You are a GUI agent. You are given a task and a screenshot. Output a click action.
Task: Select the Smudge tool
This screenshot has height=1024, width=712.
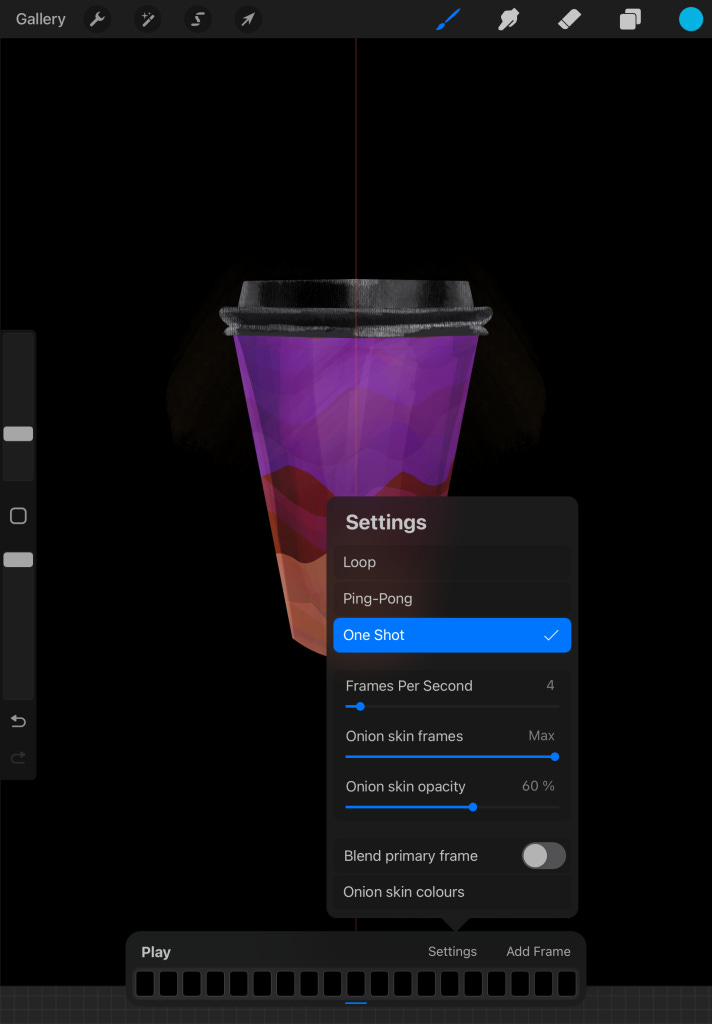coord(508,20)
